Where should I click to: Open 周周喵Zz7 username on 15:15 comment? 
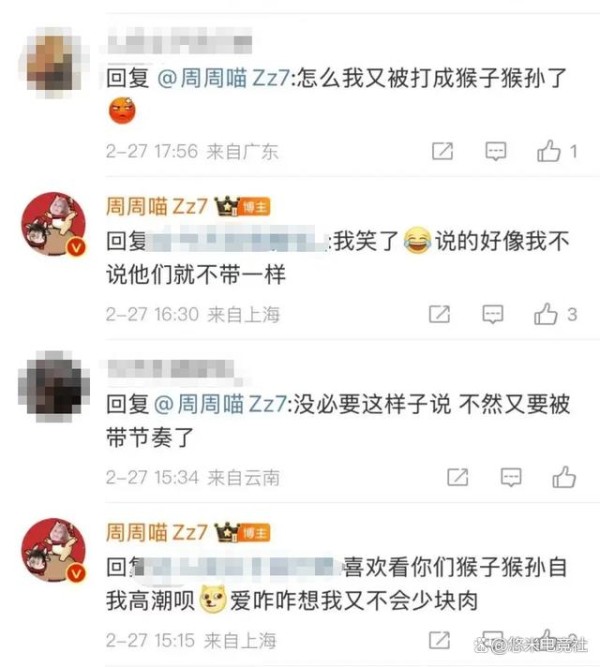click(x=157, y=533)
